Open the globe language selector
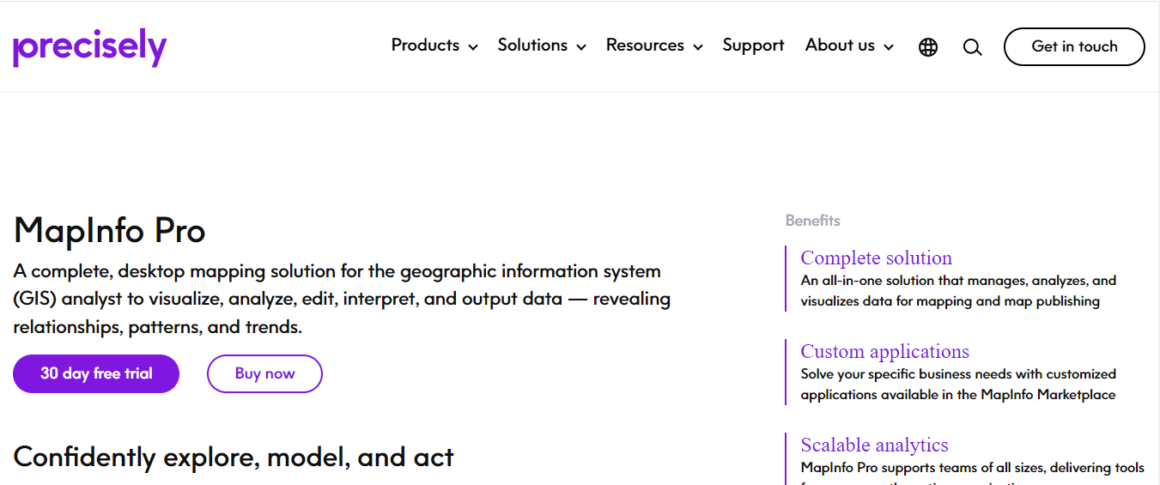1160x485 pixels. point(928,47)
